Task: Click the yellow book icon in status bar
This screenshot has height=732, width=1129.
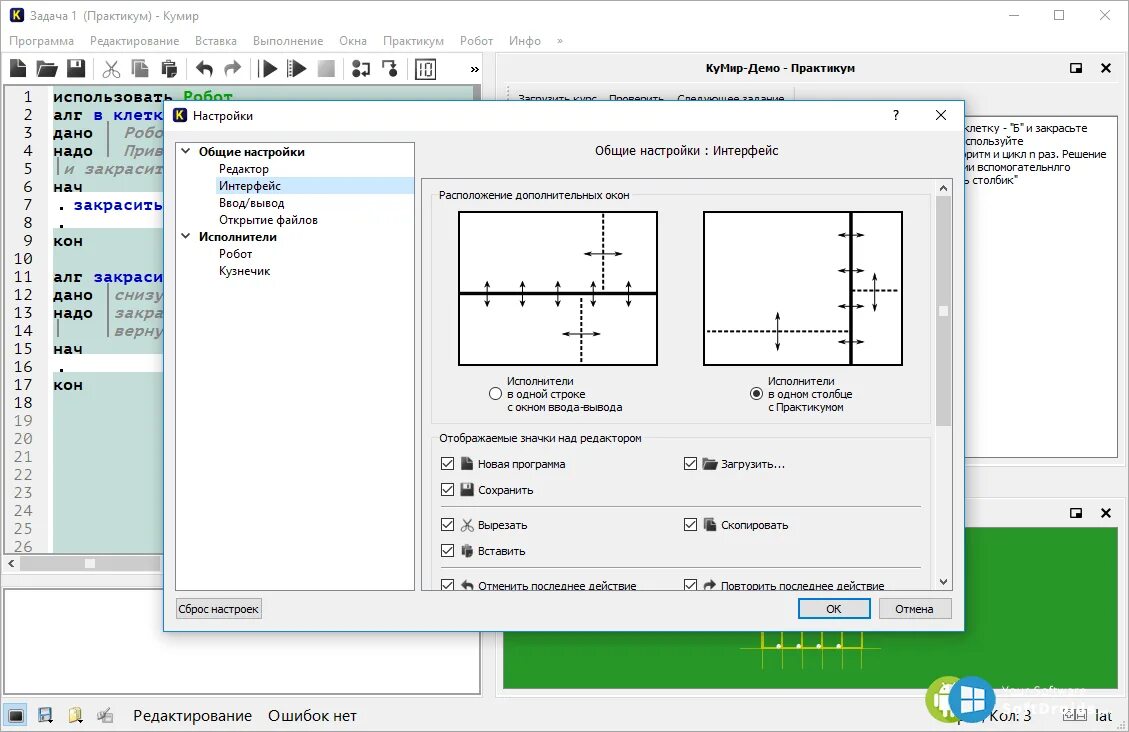Action: 75,715
